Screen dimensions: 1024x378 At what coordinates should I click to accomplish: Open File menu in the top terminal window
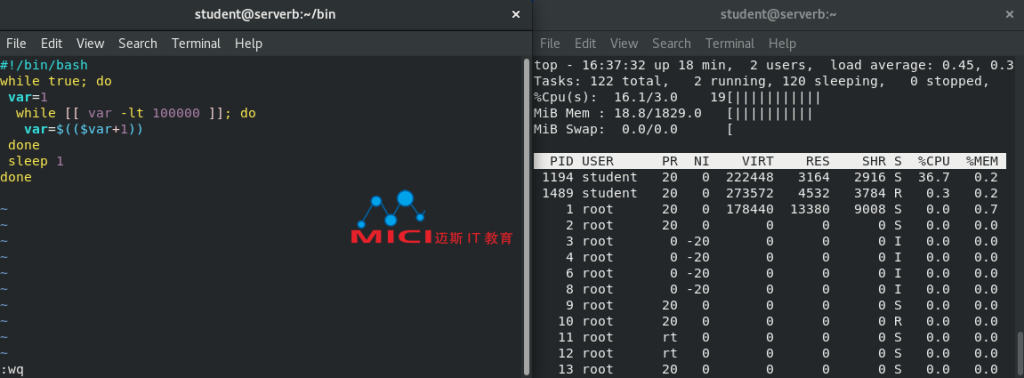(550, 44)
